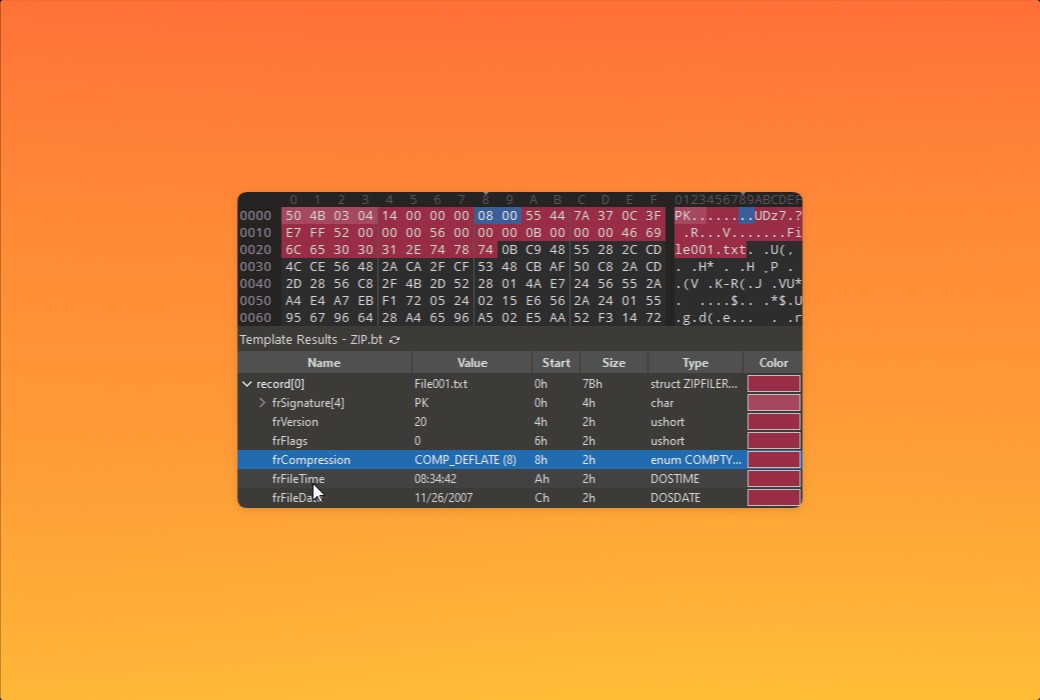
Task: Sort by the Name column header
Action: pyautogui.click(x=323, y=362)
